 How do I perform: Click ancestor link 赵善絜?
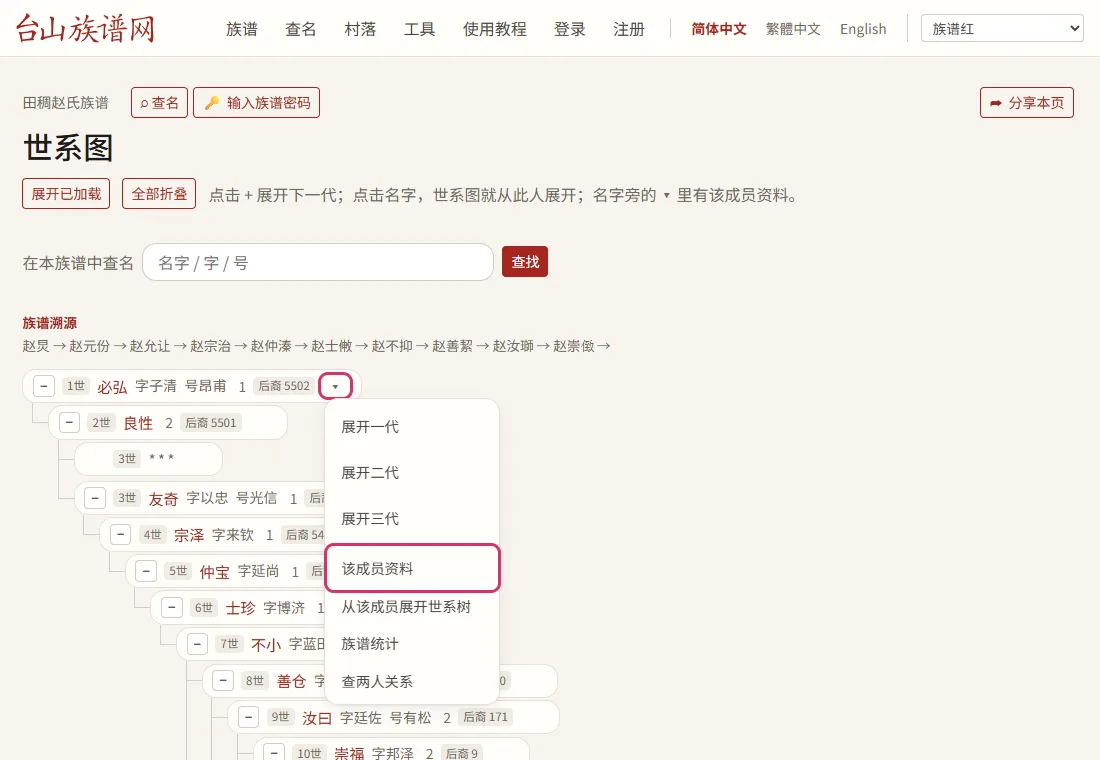[452, 346]
